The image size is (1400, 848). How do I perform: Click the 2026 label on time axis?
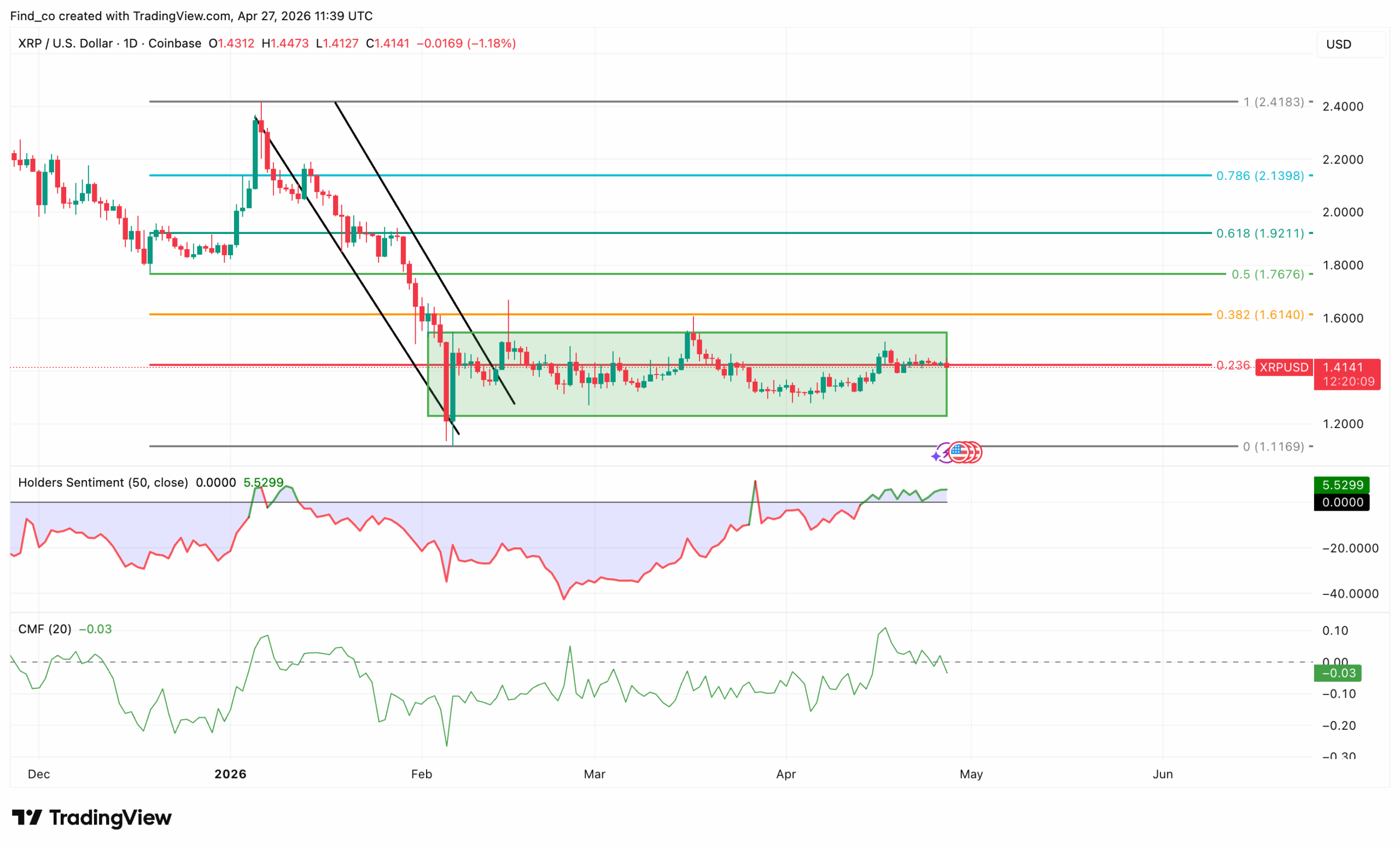pyautogui.click(x=230, y=774)
